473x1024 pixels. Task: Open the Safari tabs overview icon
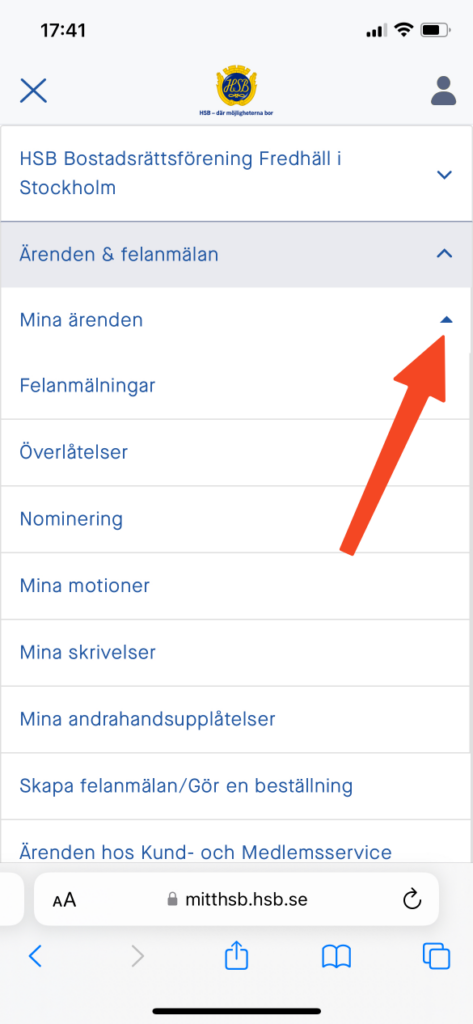(436, 957)
